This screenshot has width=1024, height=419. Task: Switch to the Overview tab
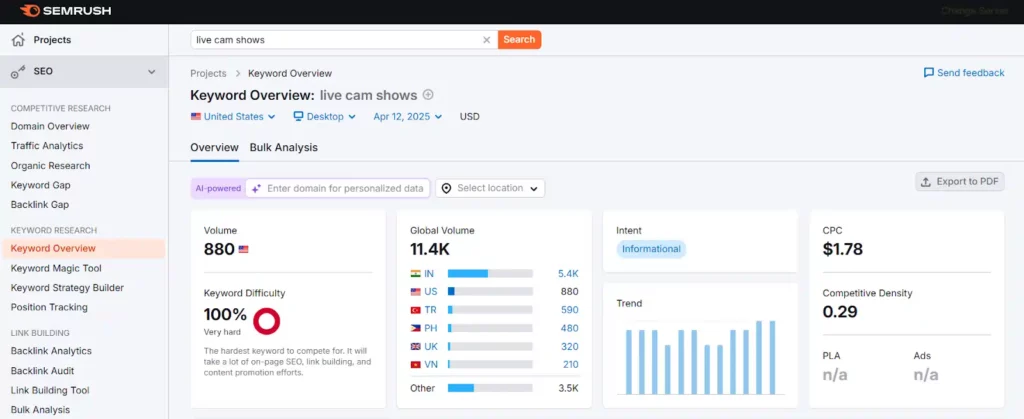point(214,147)
